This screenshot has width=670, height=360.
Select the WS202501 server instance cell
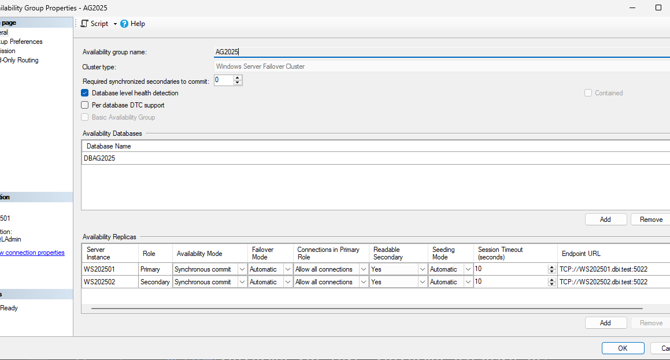click(110, 269)
